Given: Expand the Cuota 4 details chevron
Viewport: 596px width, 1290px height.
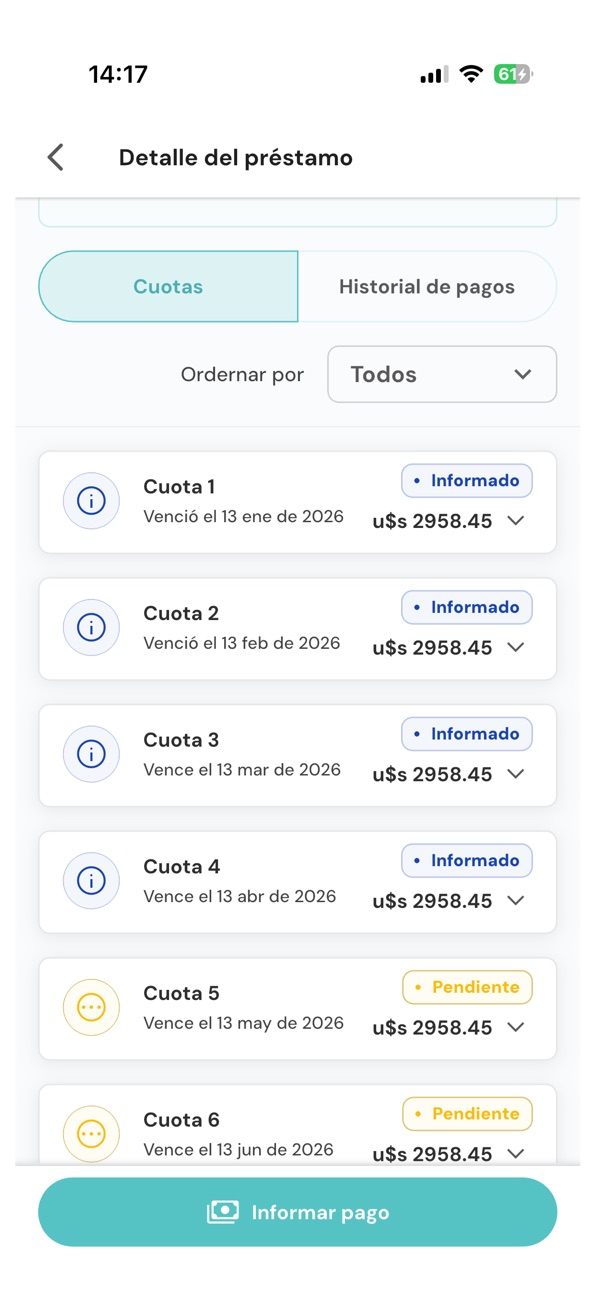Looking at the screenshot, I should coord(516,901).
